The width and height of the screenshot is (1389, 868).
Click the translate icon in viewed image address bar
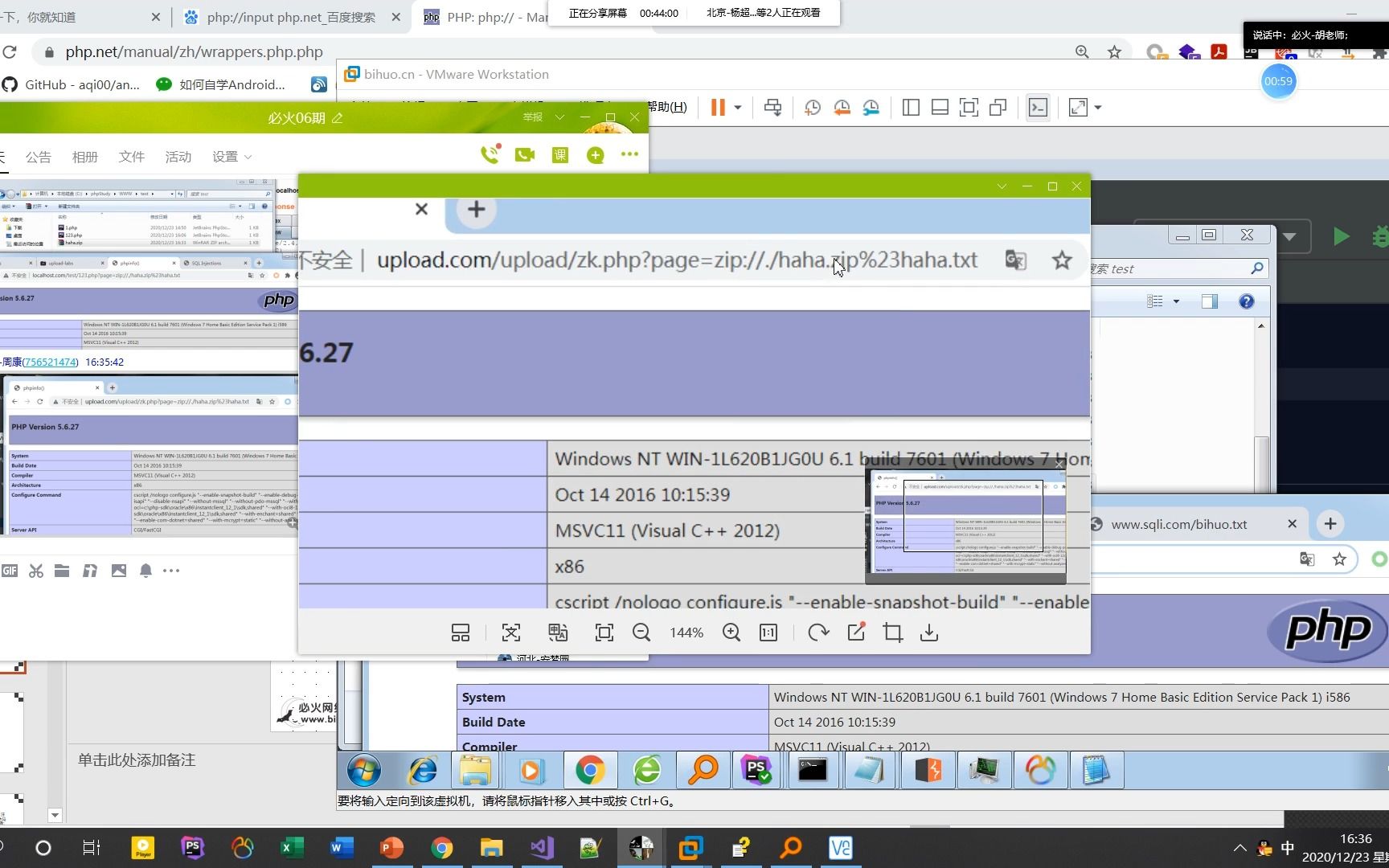pyautogui.click(x=1016, y=260)
